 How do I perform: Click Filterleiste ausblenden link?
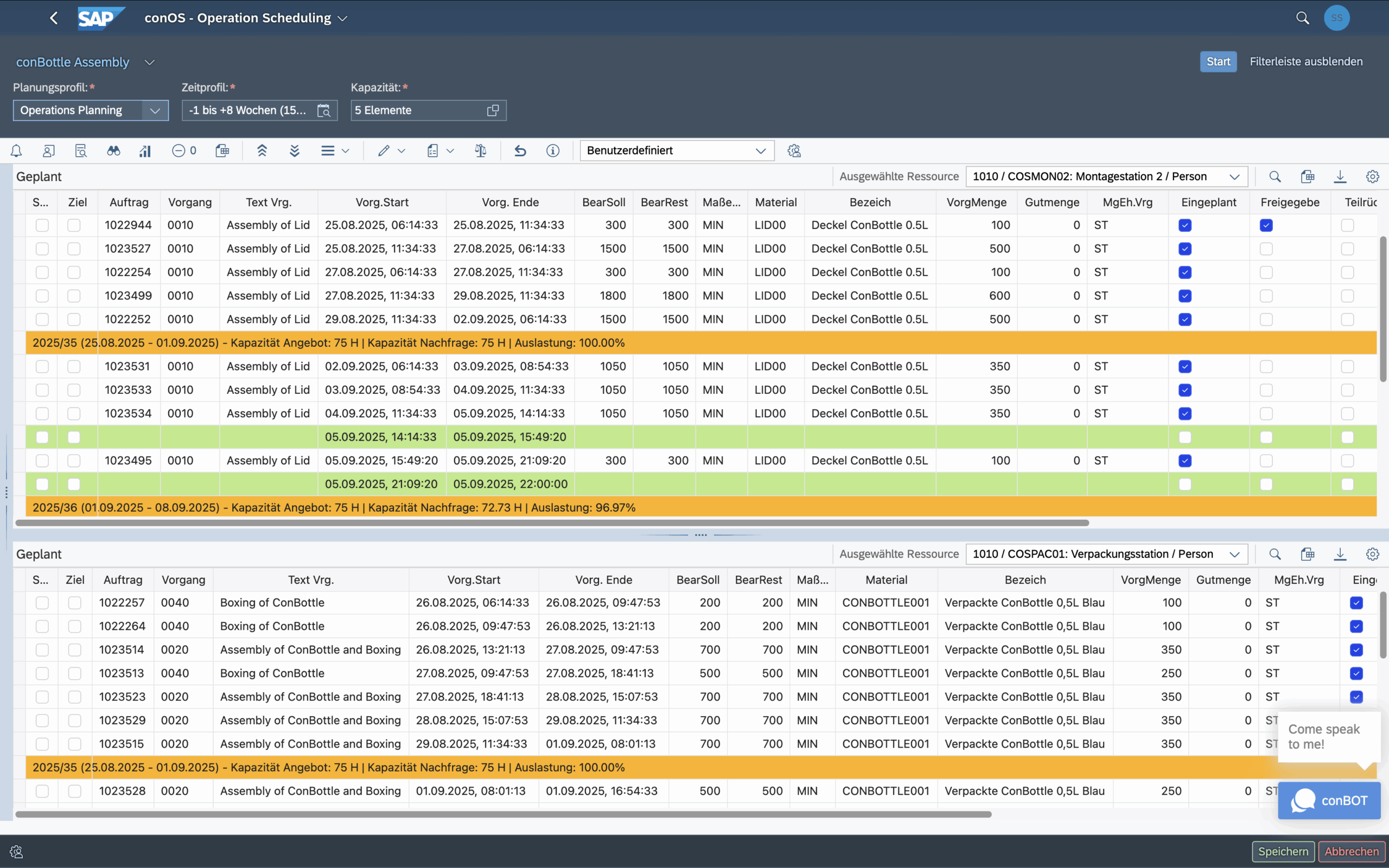(x=1306, y=61)
